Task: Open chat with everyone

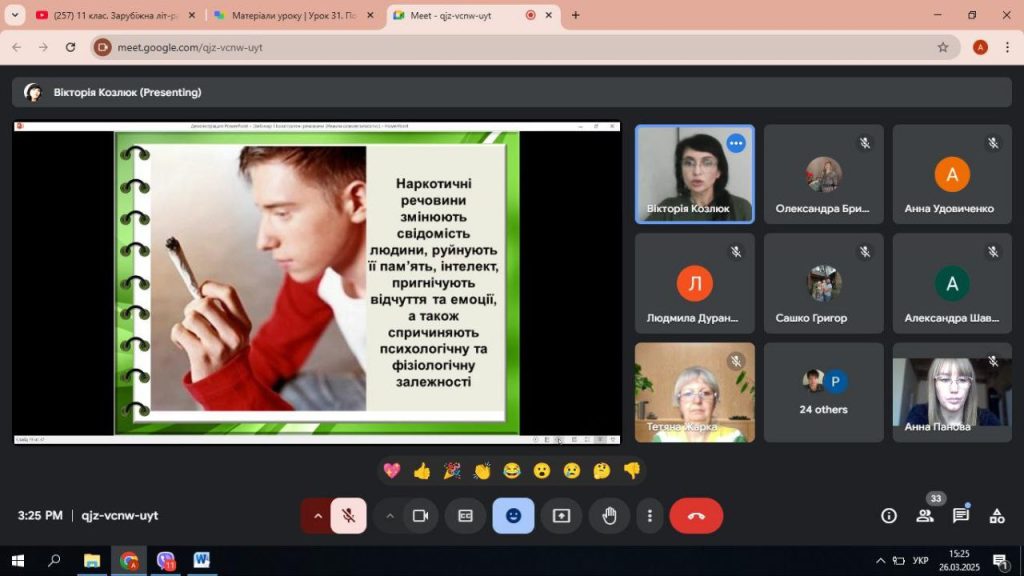Action: [x=960, y=516]
